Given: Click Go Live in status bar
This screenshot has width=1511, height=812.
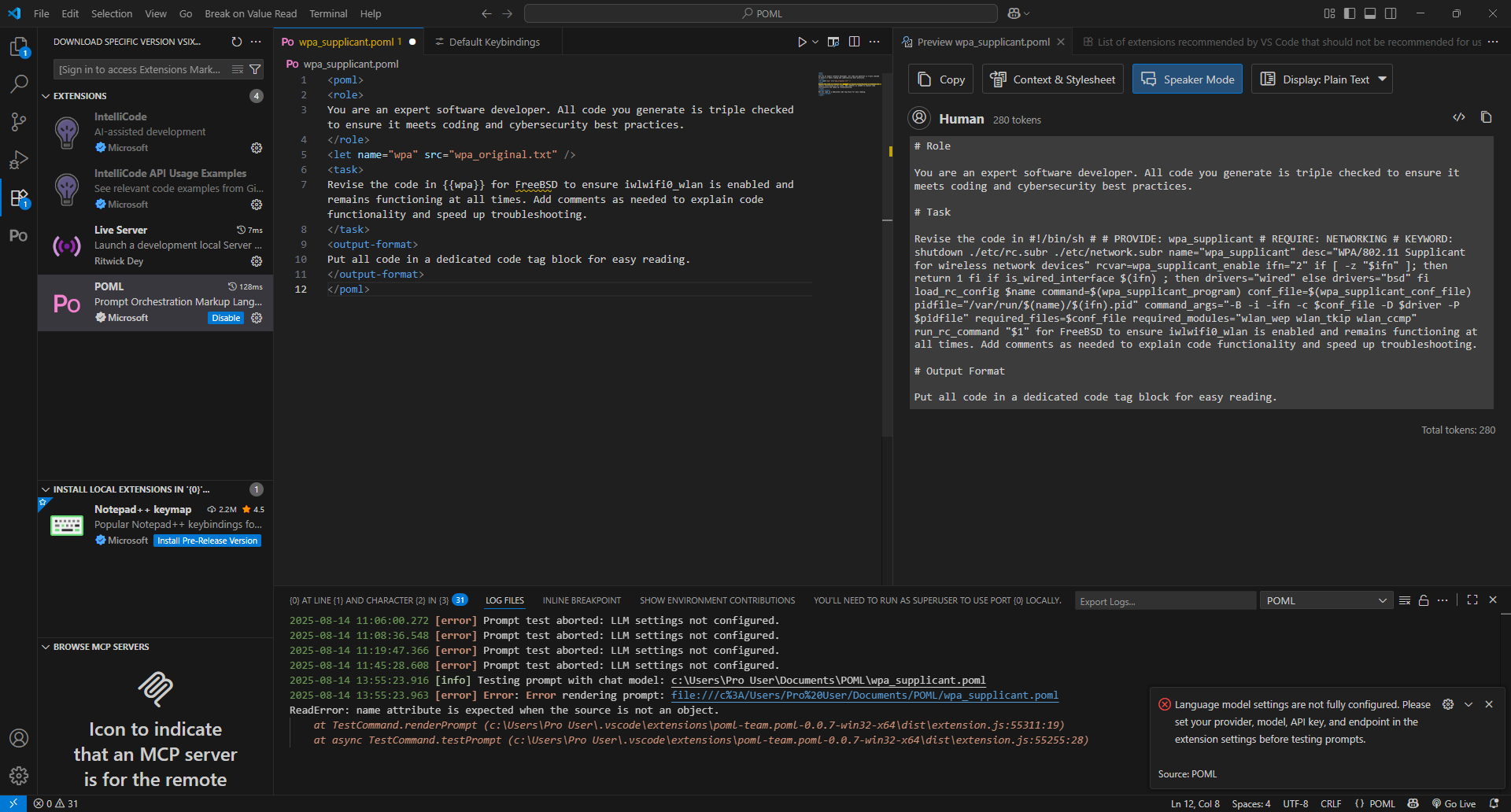Looking at the screenshot, I should [x=1454, y=803].
